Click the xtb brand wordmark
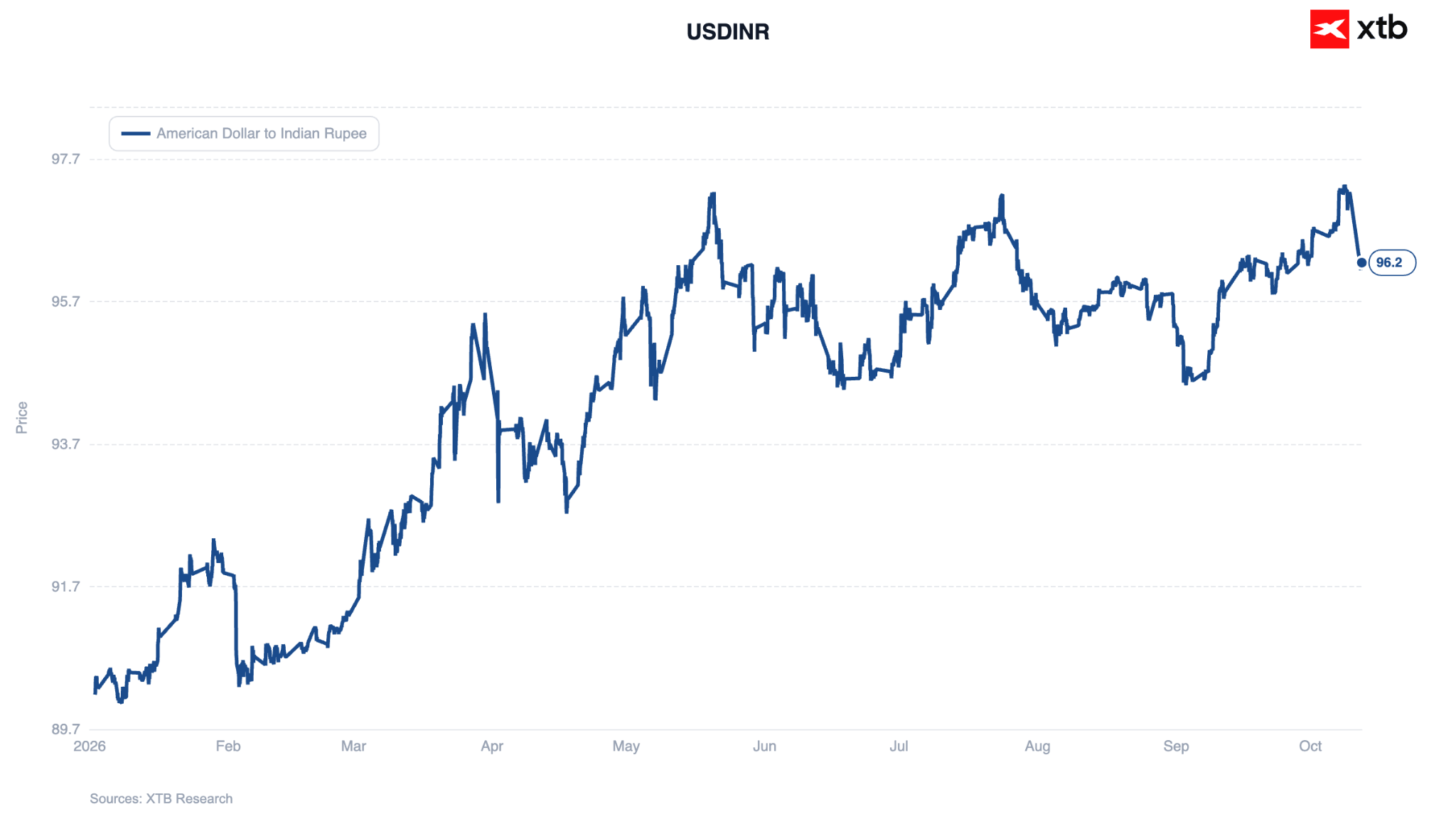The width and height of the screenshot is (1456, 819). click(1381, 28)
